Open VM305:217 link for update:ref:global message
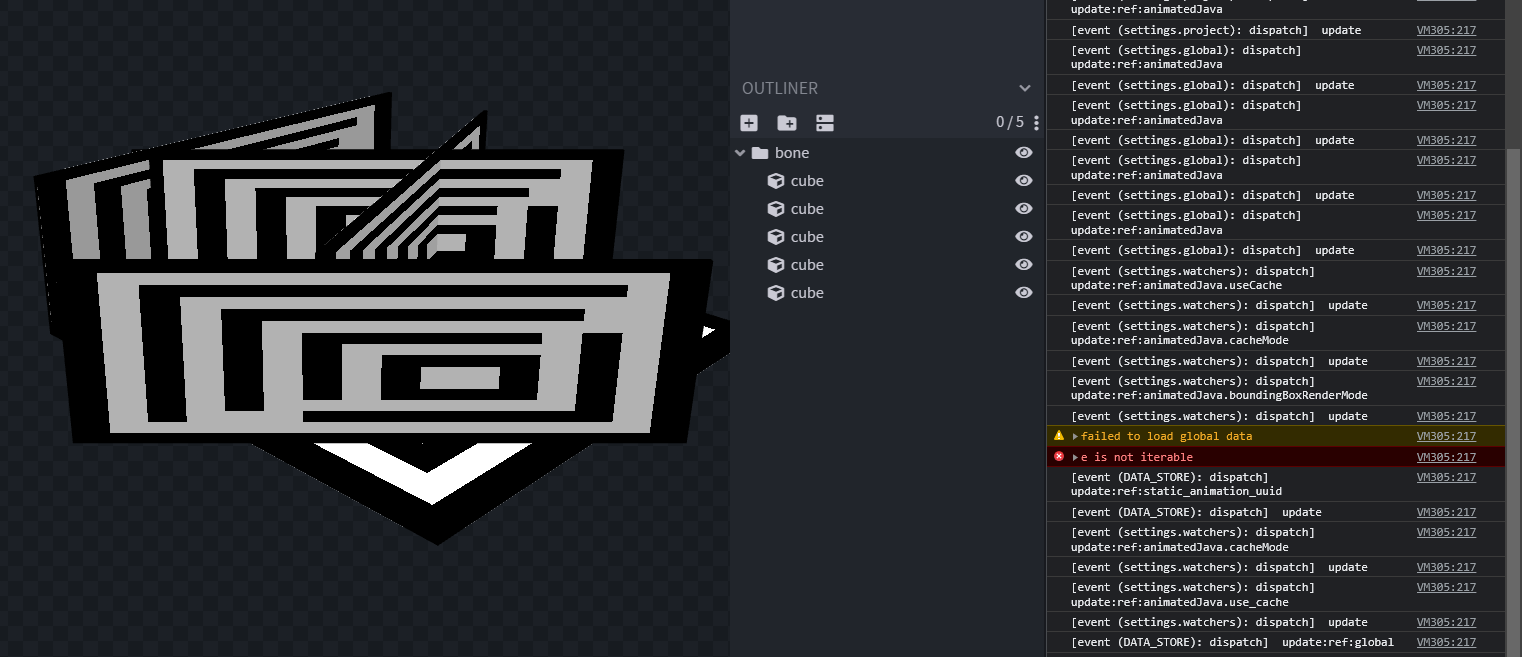Screen dimensions: 1522x657 [x=1446, y=643]
